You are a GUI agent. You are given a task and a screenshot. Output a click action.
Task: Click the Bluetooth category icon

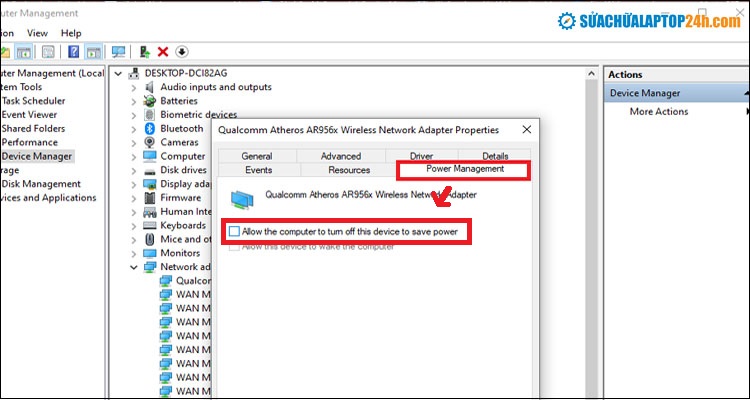point(149,129)
